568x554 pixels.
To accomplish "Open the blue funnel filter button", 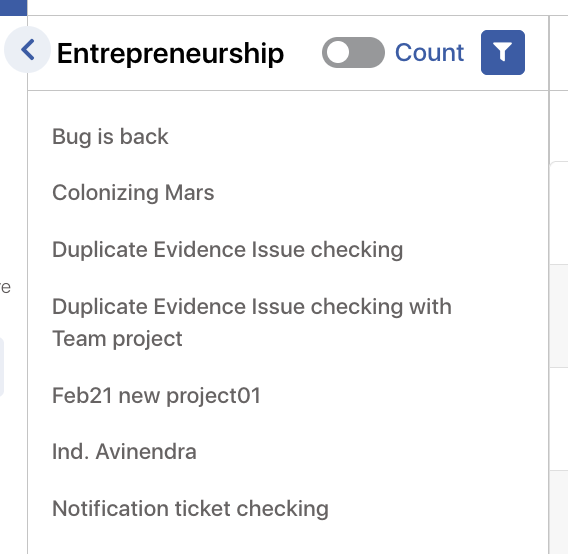I will click(x=503, y=53).
